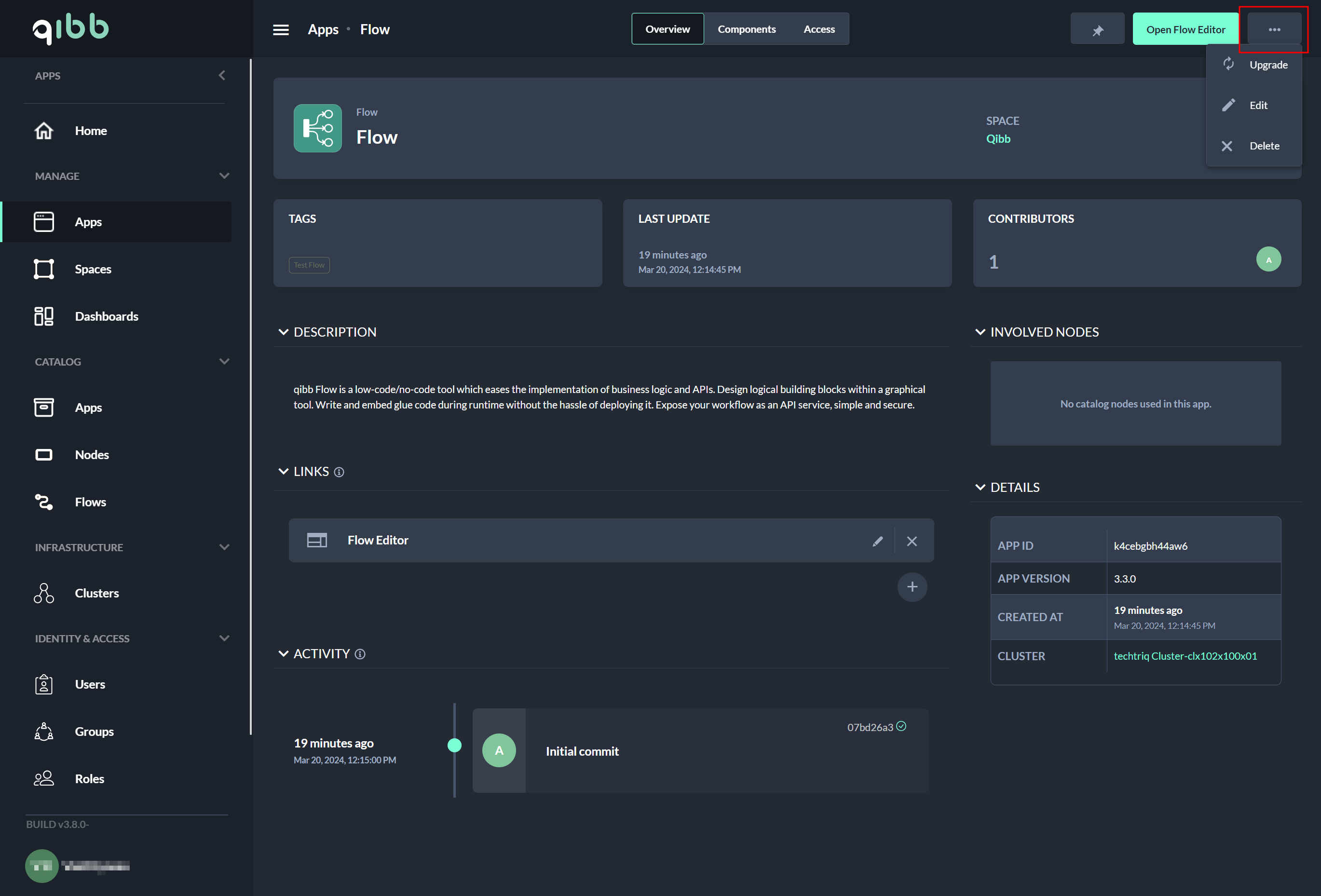
Task: Click the LINKS info icon
Action: point(340,472)
